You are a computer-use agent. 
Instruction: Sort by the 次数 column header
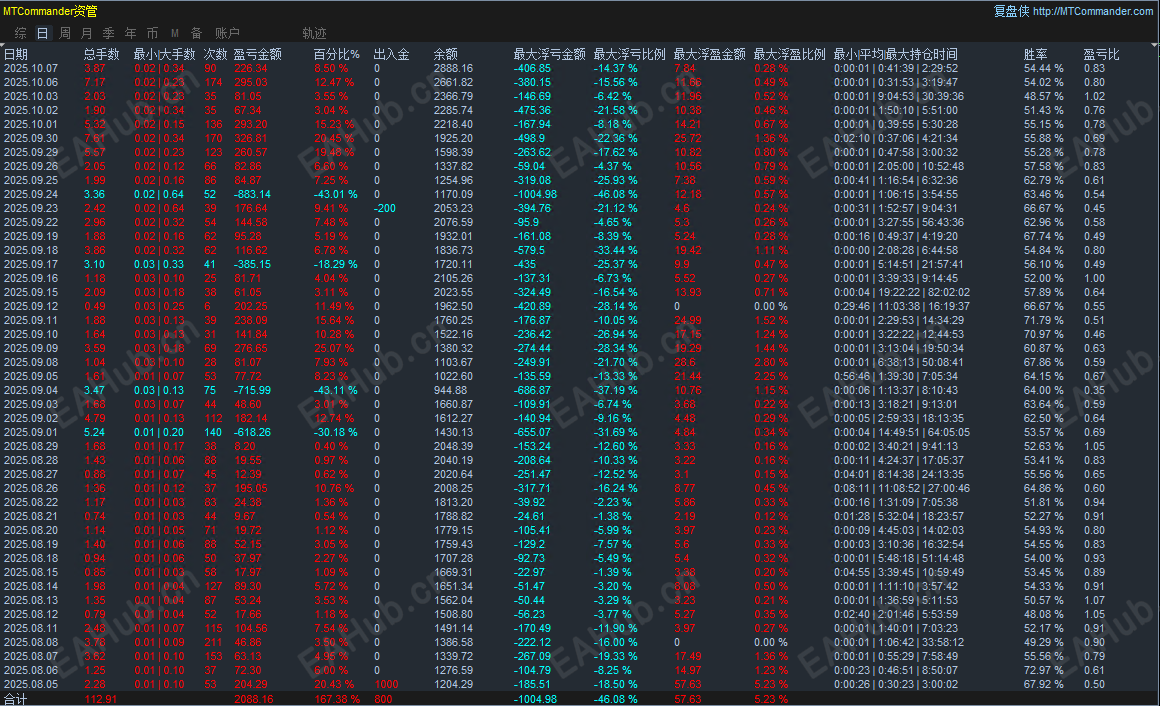(x=216, y=54)
